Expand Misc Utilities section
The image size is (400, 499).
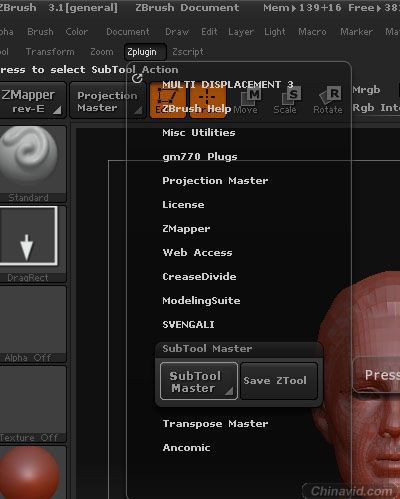tap(199, 133)
